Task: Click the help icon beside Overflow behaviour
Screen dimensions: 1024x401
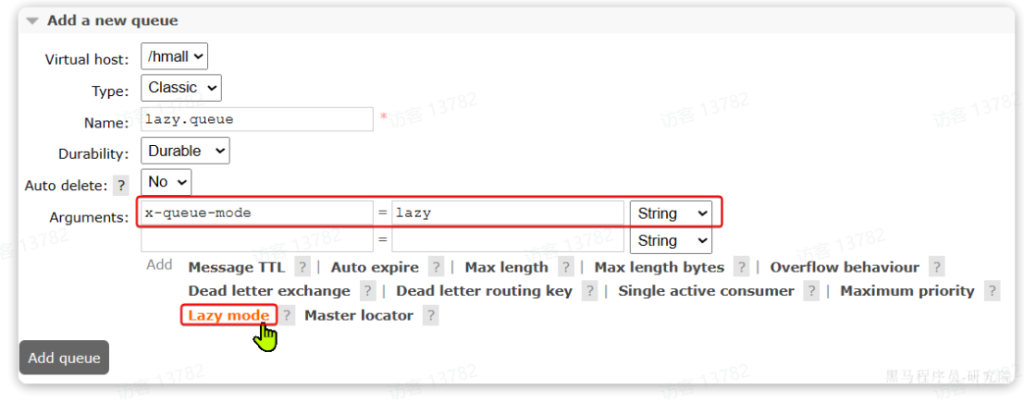Action: point(936,267)
